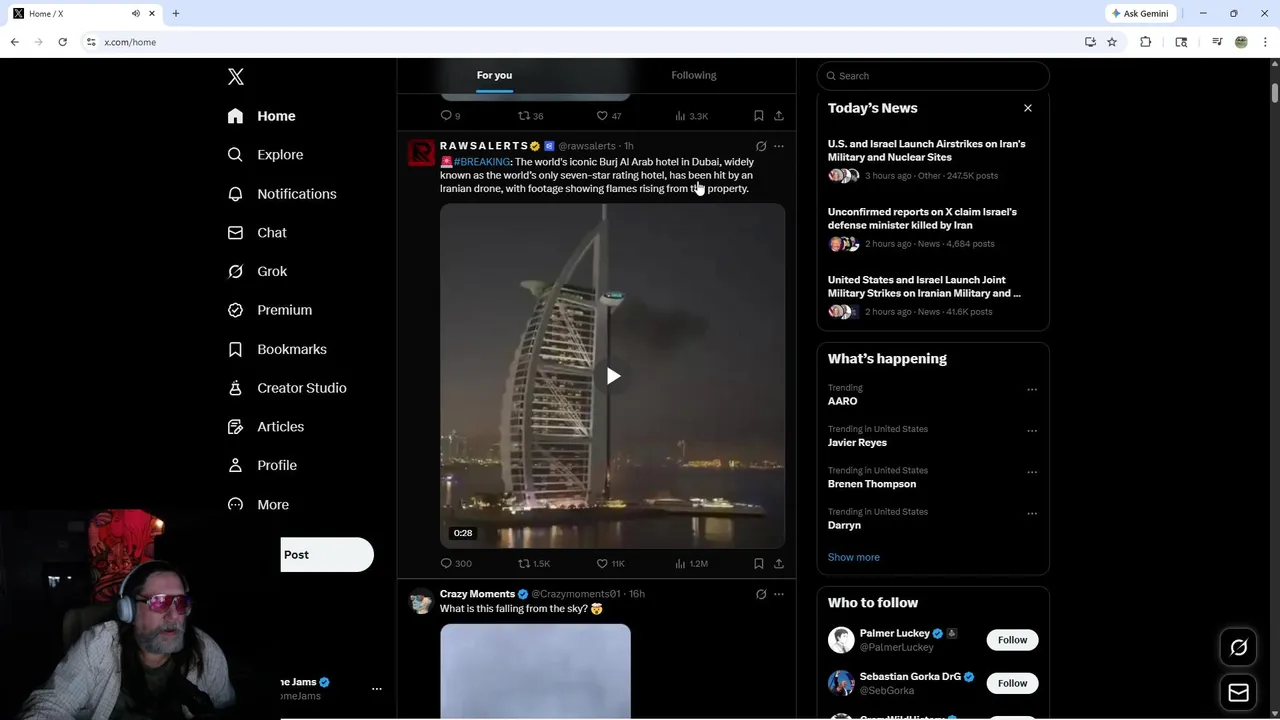This screenshot has width=1280, height=720.
Task: Open more options on Crazy Moments post
Action: (779, 594)
